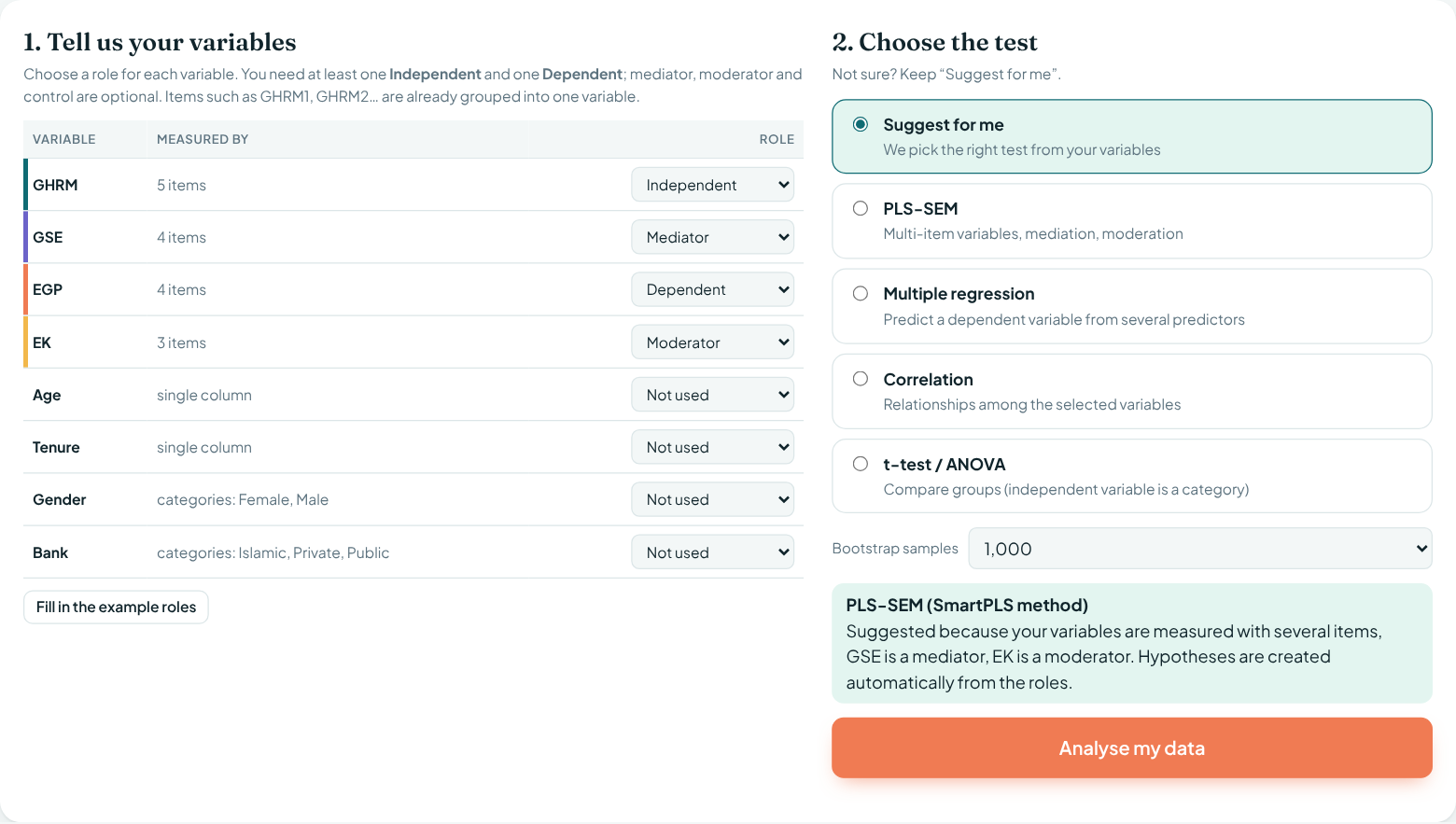Click "Relationships among the selected variables" description

pos(1032,404)
